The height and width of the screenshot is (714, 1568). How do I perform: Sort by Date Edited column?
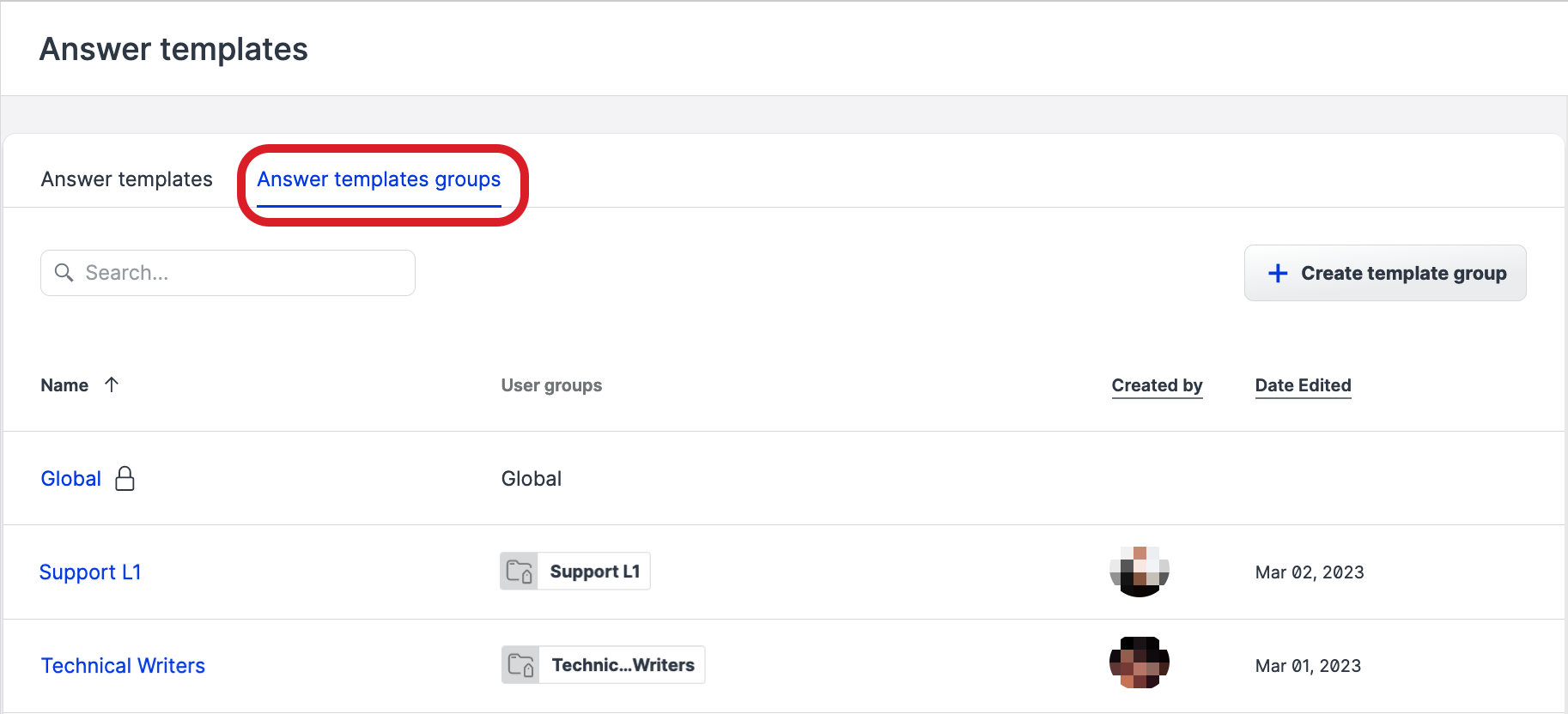pyautogui.click(x=1303, y=385)
